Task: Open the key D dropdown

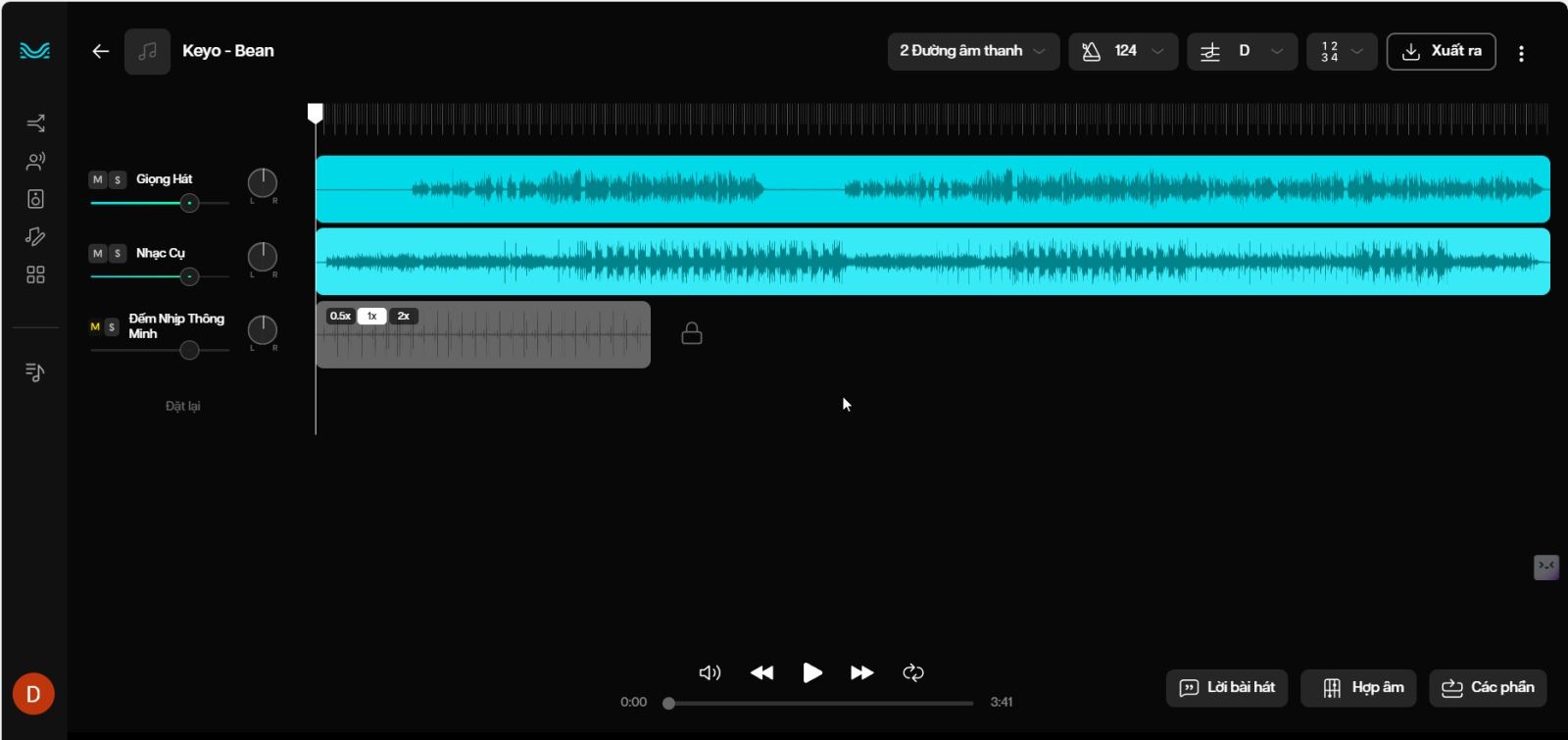Action: point(1242,51)
